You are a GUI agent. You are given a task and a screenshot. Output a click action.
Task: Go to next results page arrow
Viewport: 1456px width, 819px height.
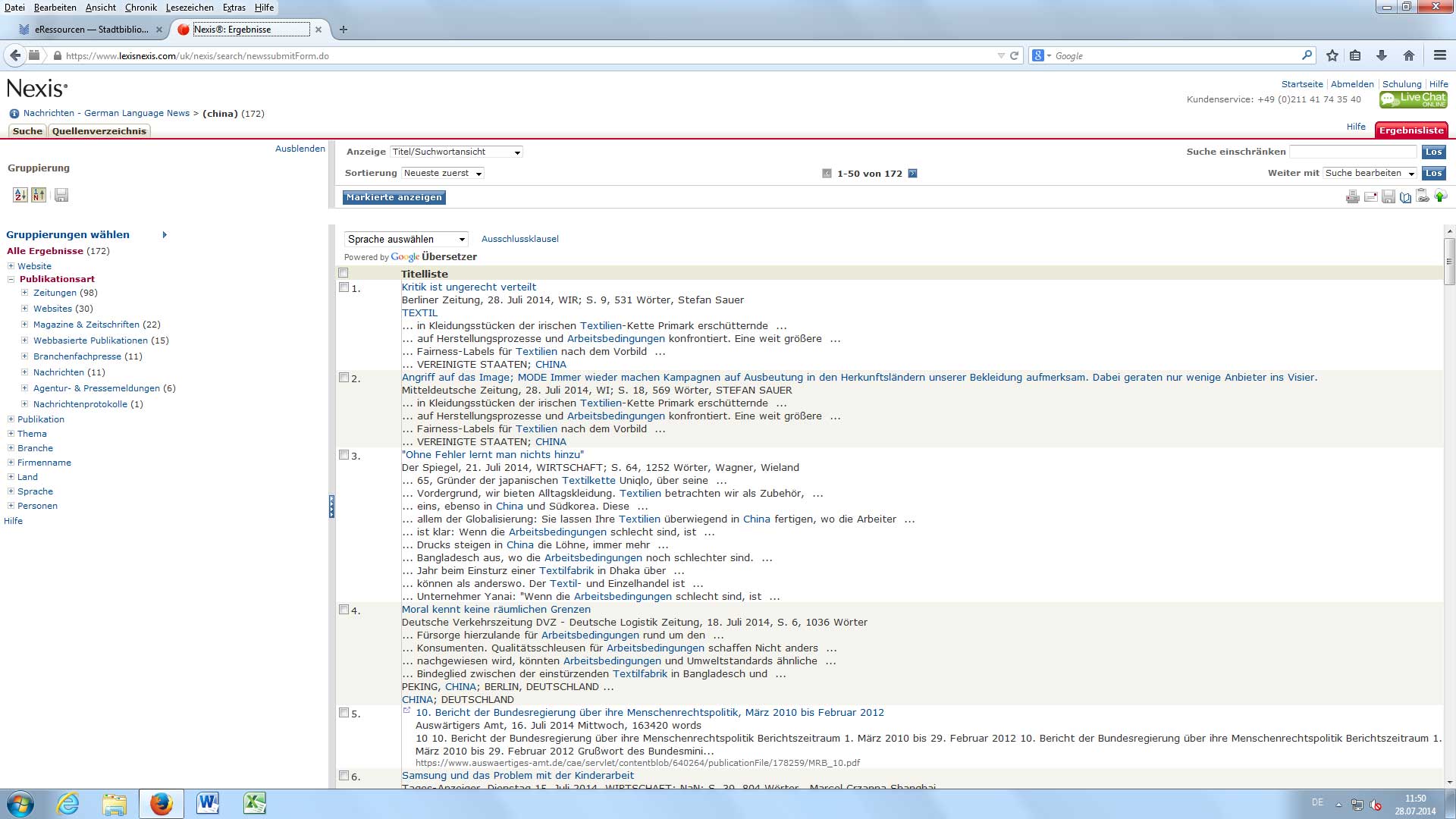[912, 174]
